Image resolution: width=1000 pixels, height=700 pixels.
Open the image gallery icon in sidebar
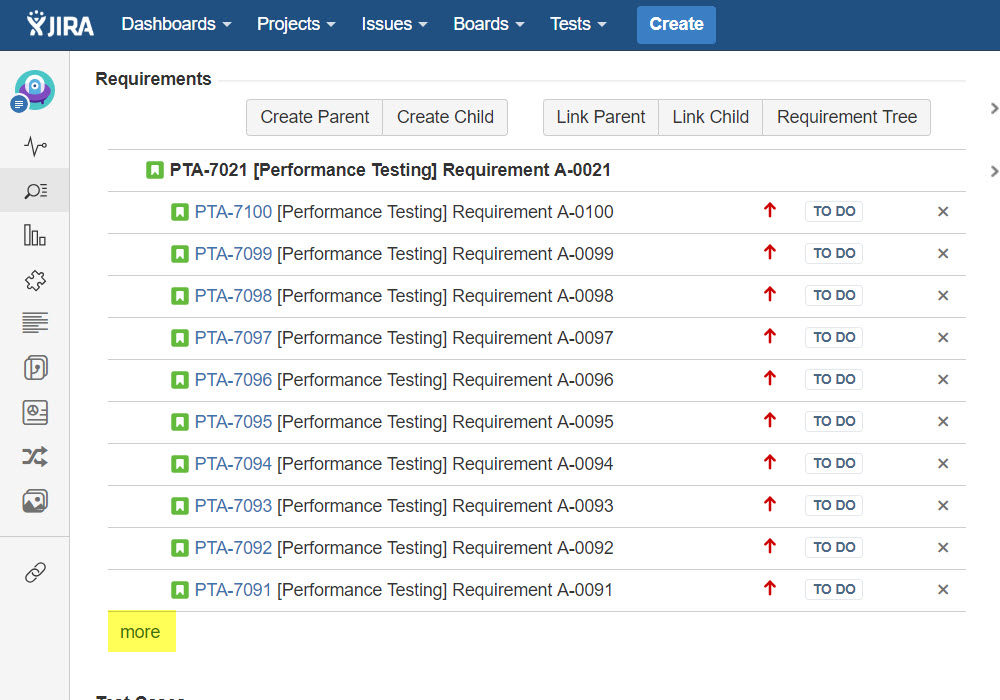(x=35, y=501)
